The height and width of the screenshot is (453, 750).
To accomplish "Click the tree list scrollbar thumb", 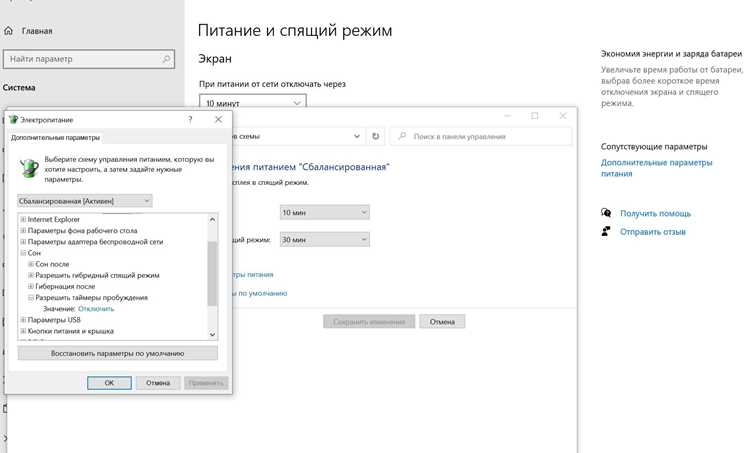I will [212, 274].
